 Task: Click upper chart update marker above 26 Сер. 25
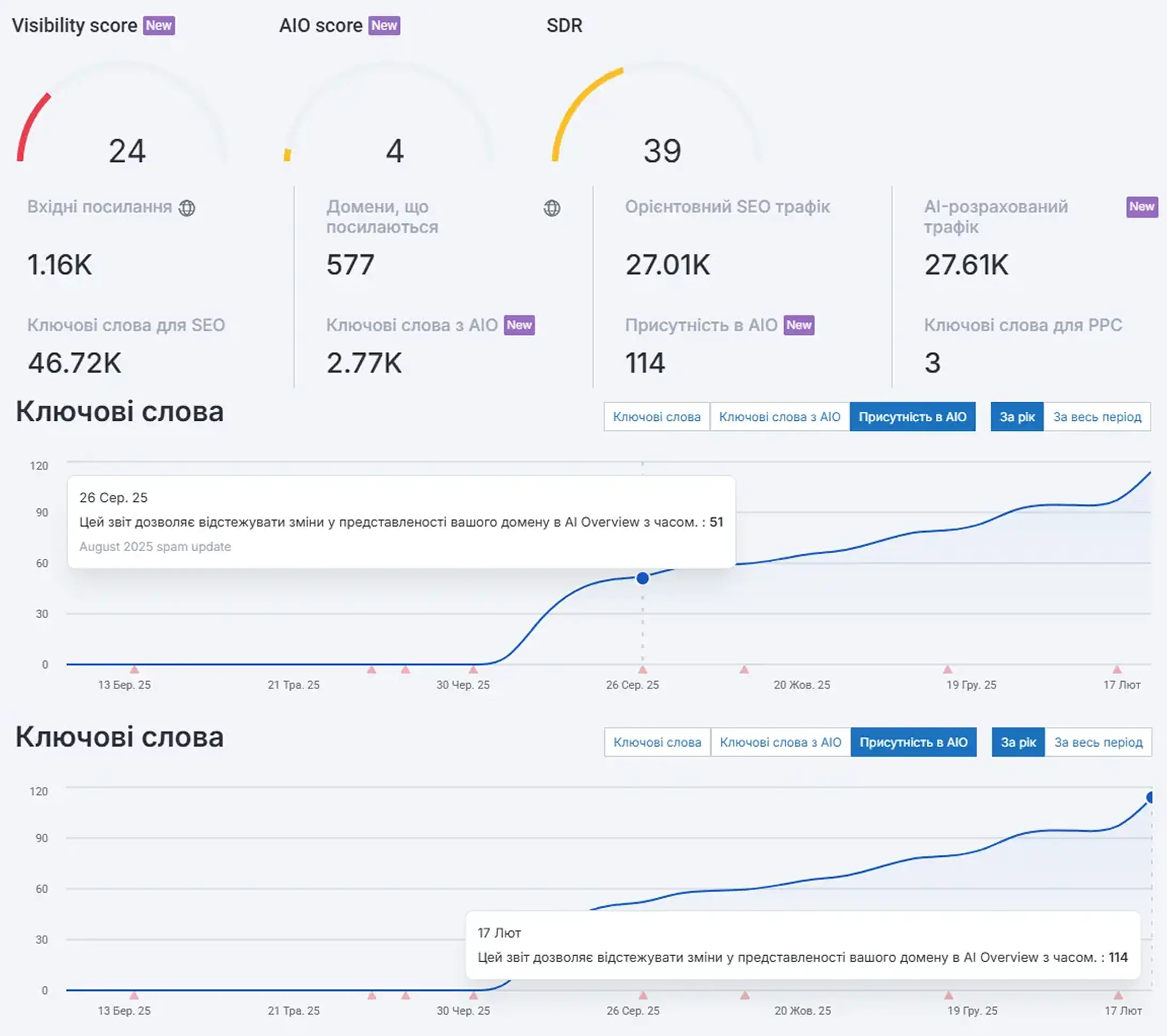[x=642, y=669]
